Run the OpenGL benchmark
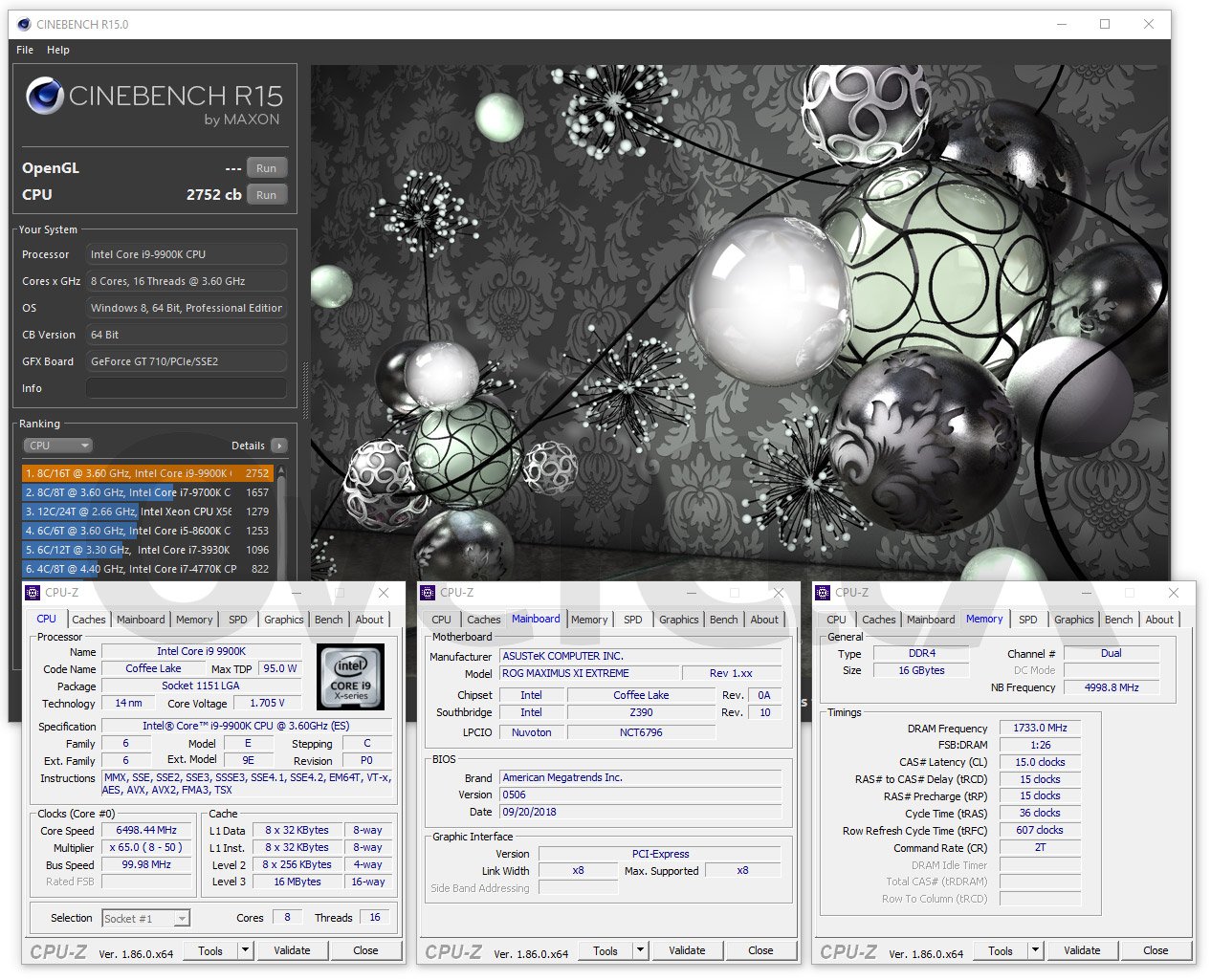 click(x=266, y=168)
